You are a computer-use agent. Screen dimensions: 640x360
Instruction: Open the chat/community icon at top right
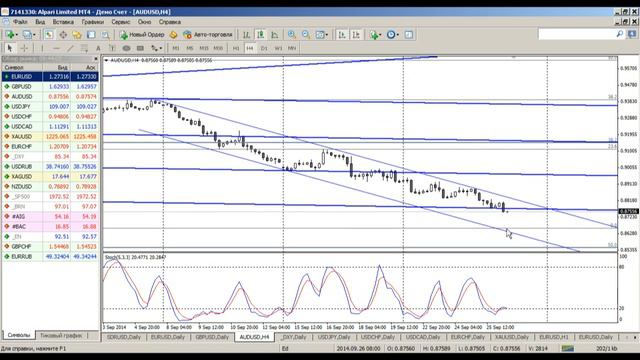(633, 34)
